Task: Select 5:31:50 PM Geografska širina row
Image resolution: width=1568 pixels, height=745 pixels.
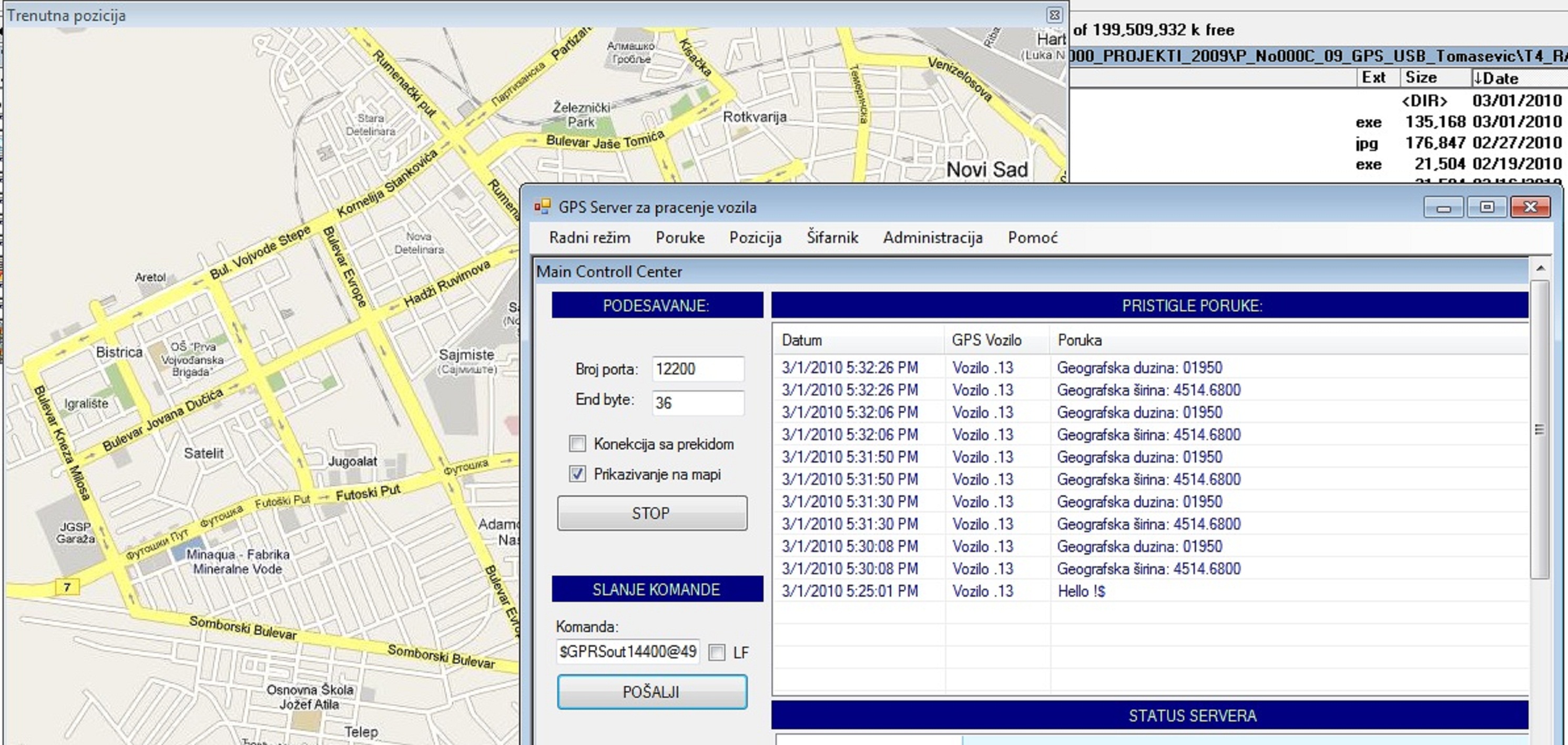Action: [x=1151, y=479]
